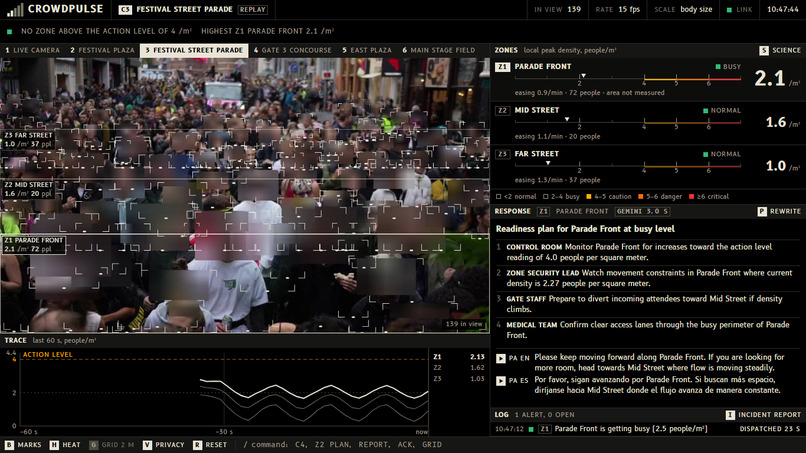Click response step 3 Gate Staff
806x453 pixels.
tap(648, 304)
